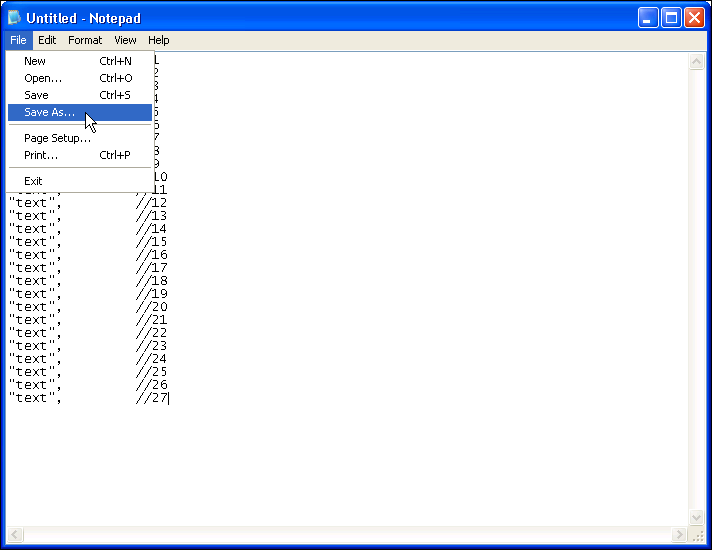712x550 pixels.
Task: Select Page Setup... from the File menu
Action: coord(57,138)
